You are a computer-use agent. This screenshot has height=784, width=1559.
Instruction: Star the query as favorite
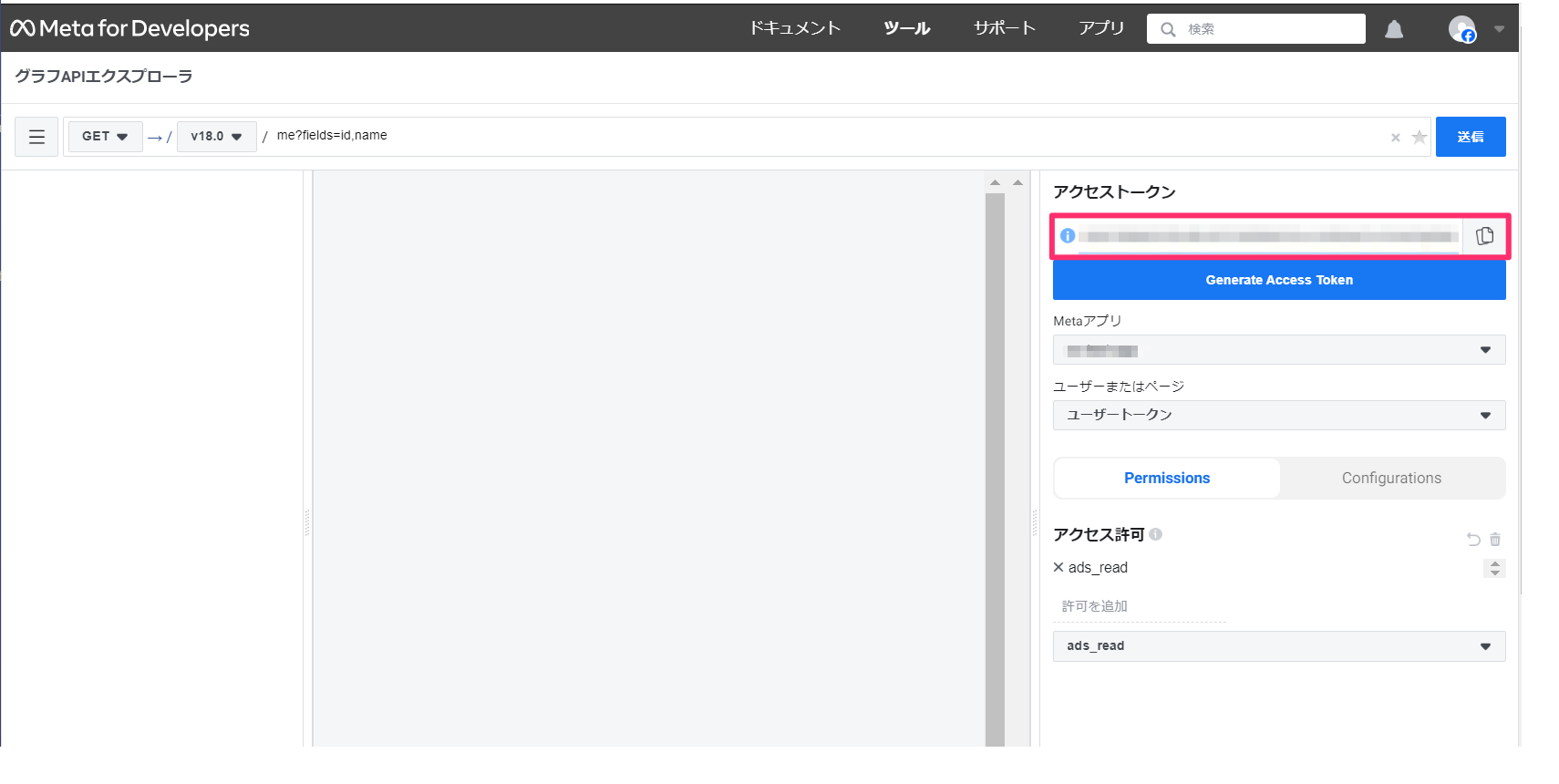pyautogui.click(x=1419, y=137)
